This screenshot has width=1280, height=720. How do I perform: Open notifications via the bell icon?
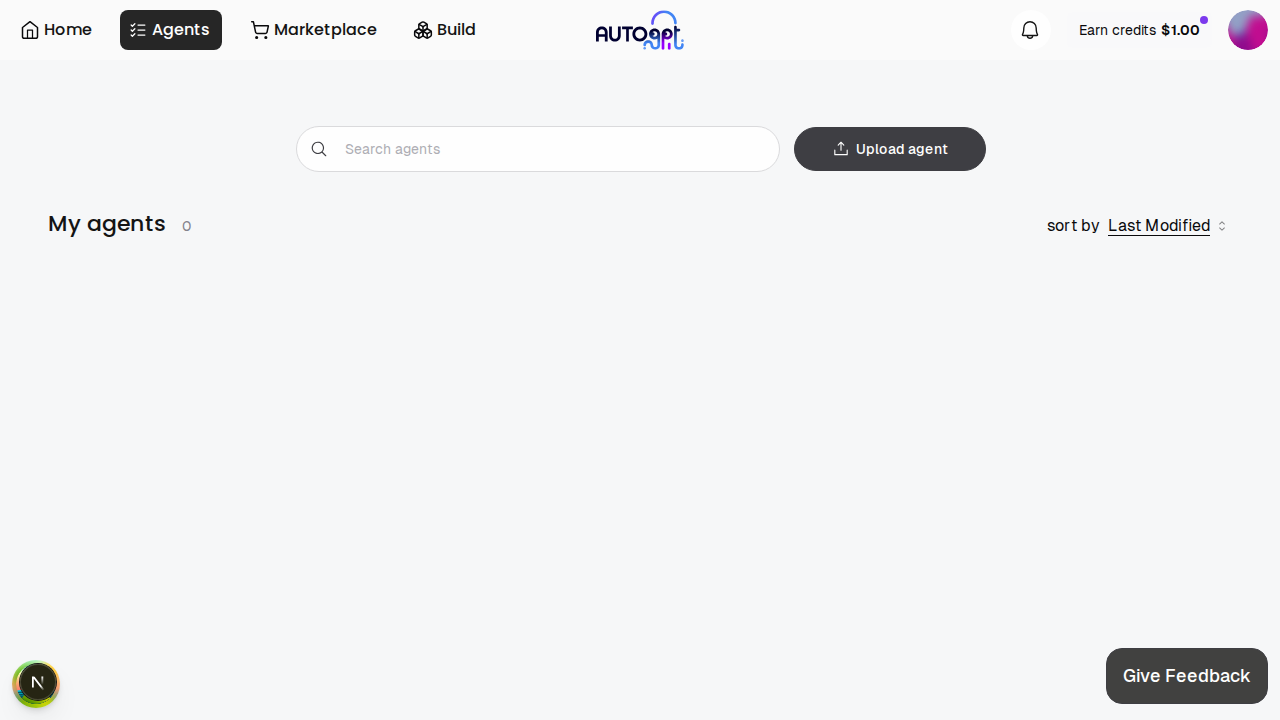tap(1030, 30)
